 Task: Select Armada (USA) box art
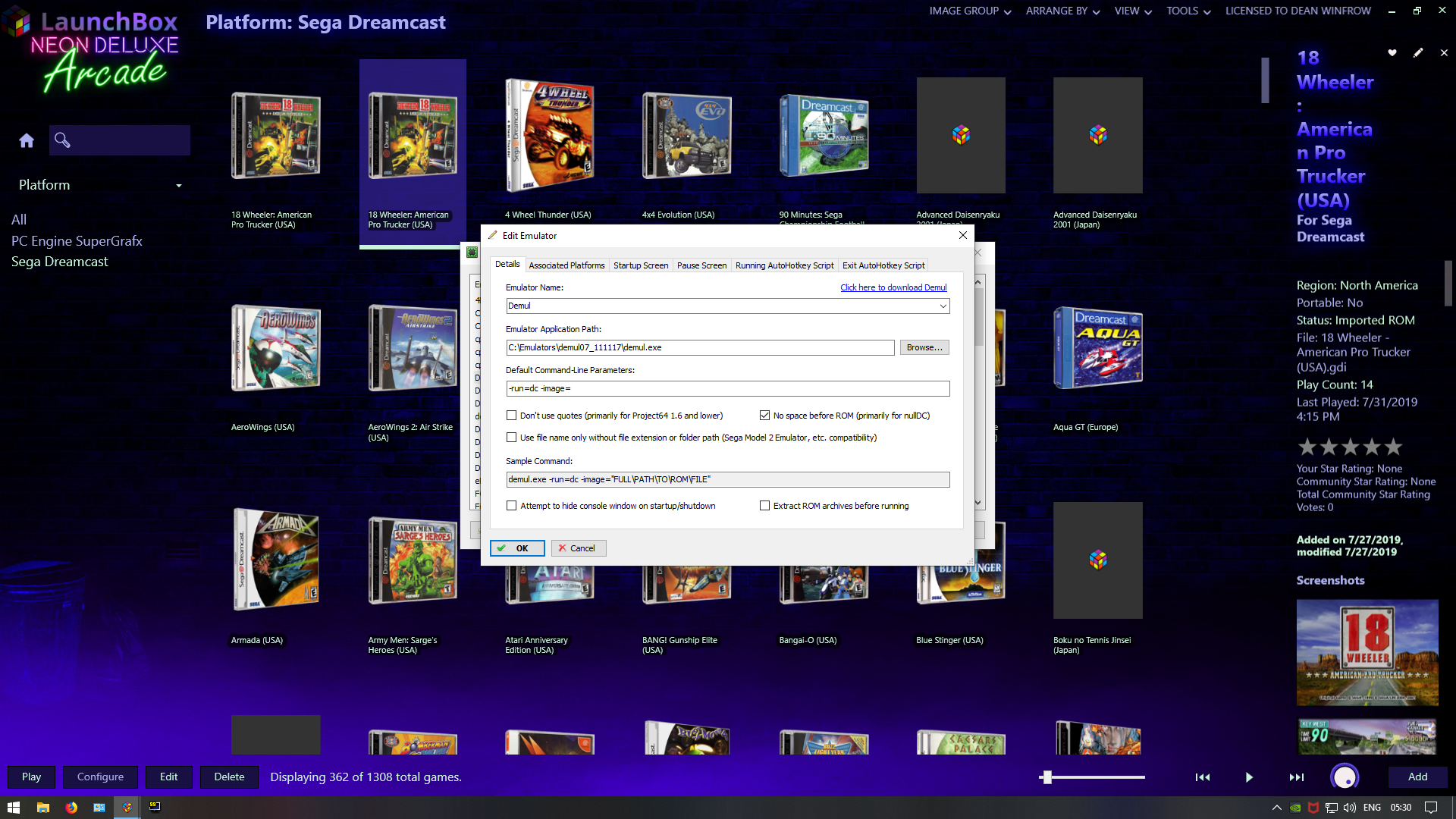[x=275, y=560]
